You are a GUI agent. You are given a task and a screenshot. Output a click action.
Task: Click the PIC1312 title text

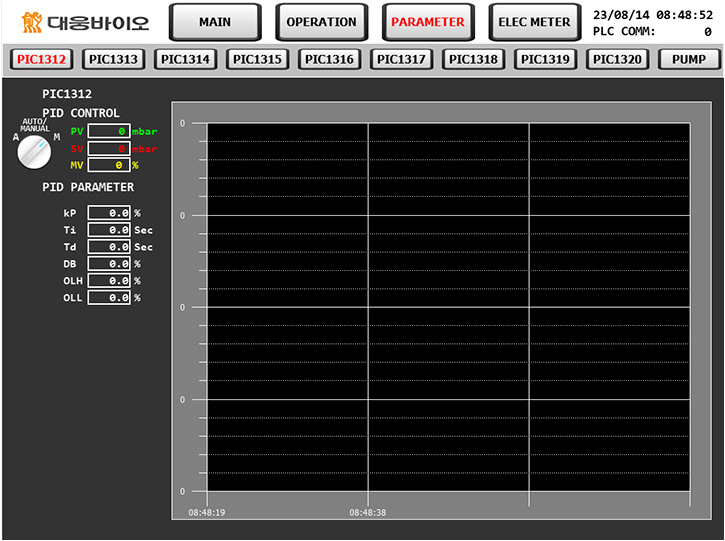pos(67,94)
